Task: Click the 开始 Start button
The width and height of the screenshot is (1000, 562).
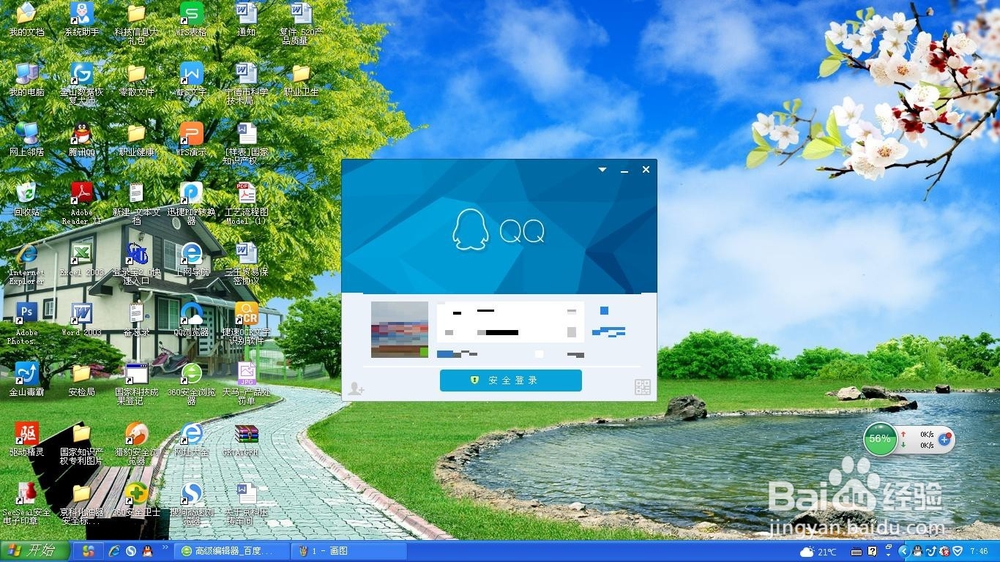Action: coord(35,551)
